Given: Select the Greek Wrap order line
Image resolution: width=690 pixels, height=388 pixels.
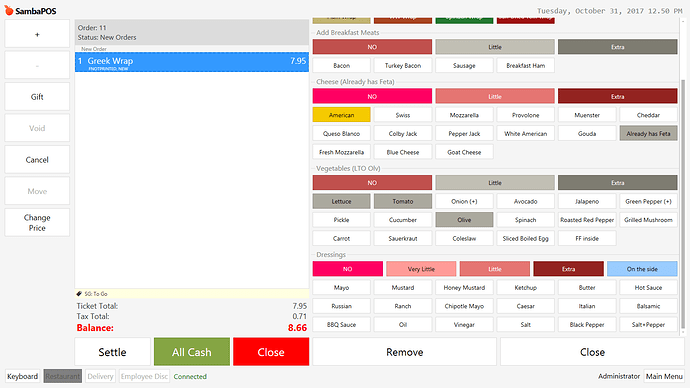Looking at the screenshot, I should [x=192, y=62].
